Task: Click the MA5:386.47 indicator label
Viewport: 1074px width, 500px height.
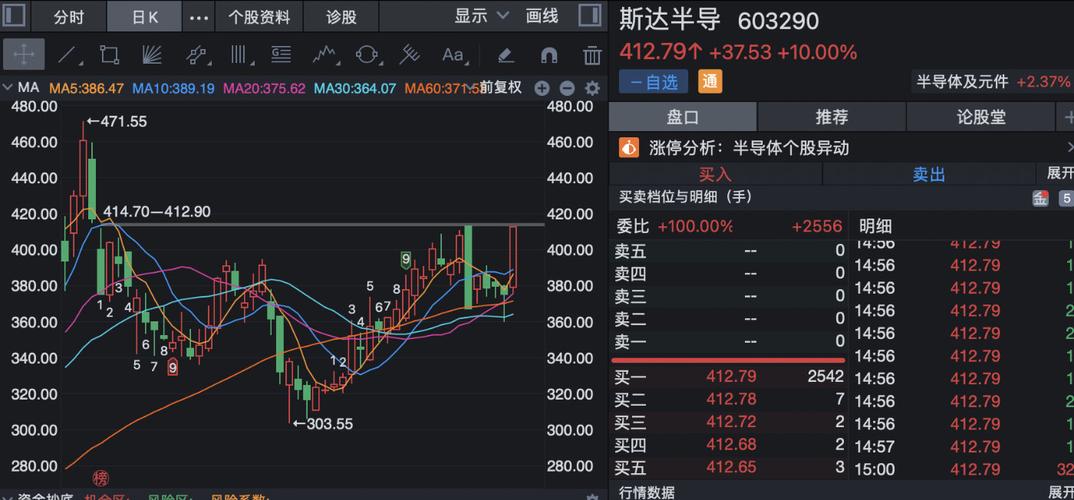Action: (x=87, y=88)
